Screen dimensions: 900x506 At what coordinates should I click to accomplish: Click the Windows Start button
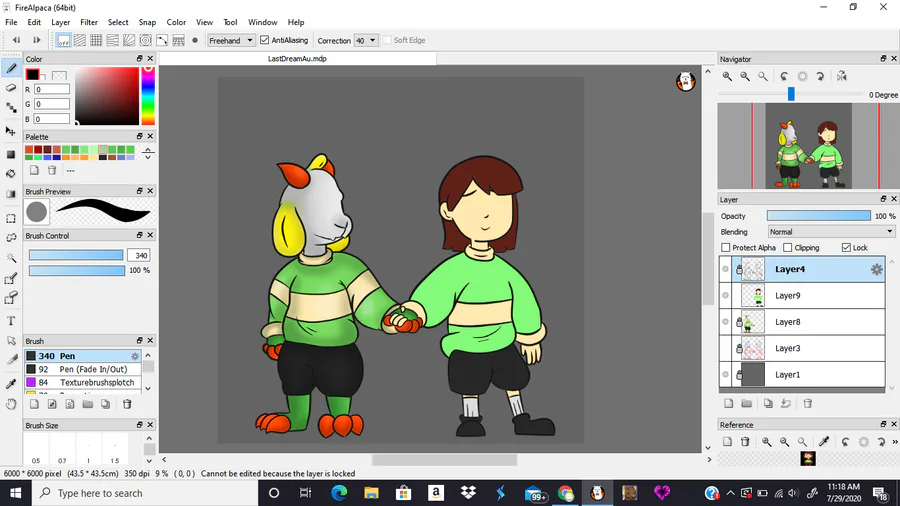tap(15, 493)
